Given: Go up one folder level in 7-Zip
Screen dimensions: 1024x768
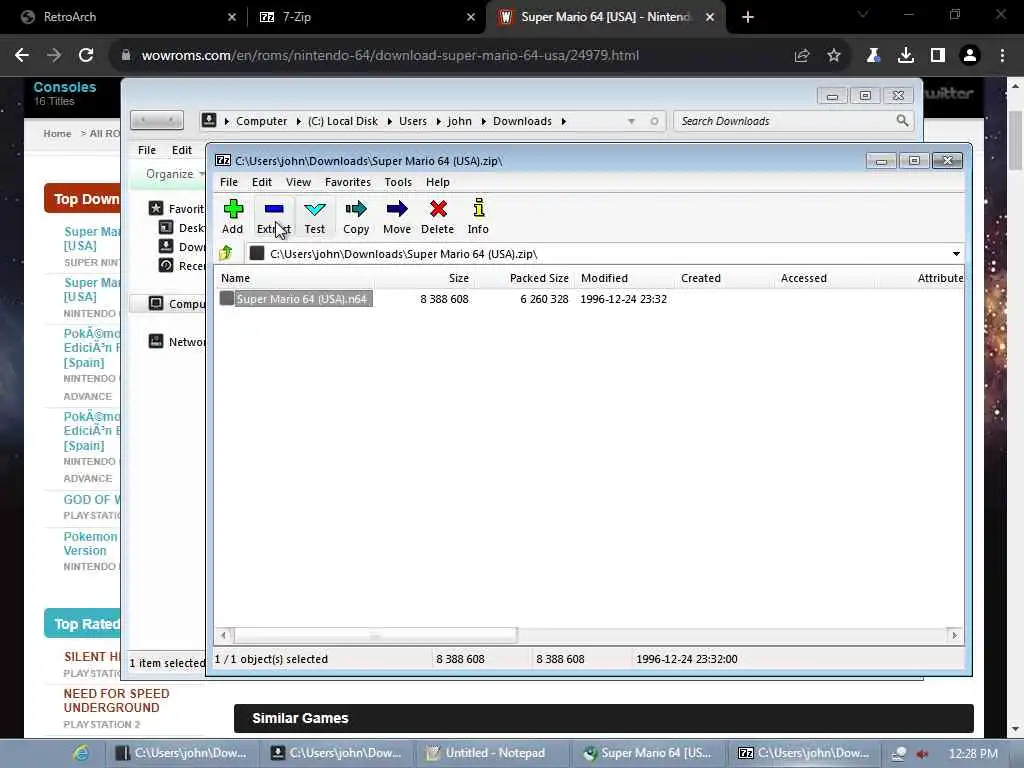Looking at the screenshot, I should tap(226, 253).
